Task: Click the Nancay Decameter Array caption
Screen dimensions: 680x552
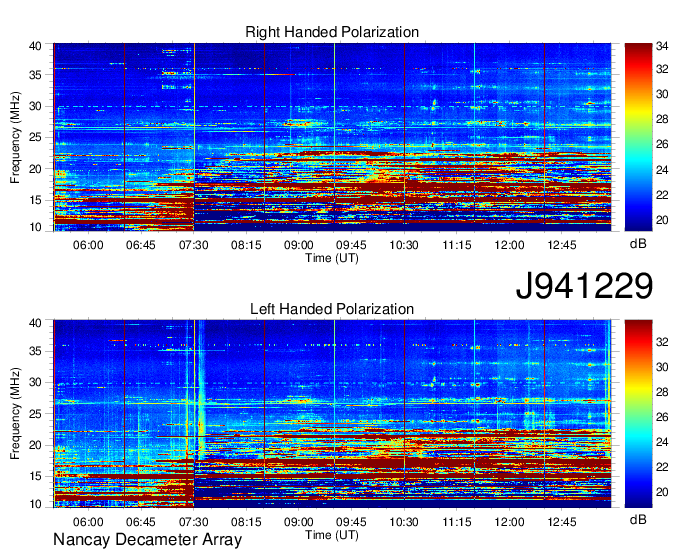Action: (147, 539)
